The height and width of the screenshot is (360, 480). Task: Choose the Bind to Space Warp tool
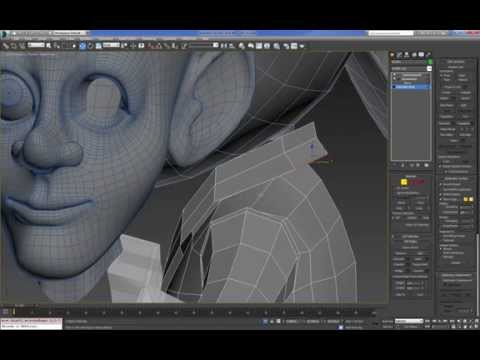tap(22, 46)
